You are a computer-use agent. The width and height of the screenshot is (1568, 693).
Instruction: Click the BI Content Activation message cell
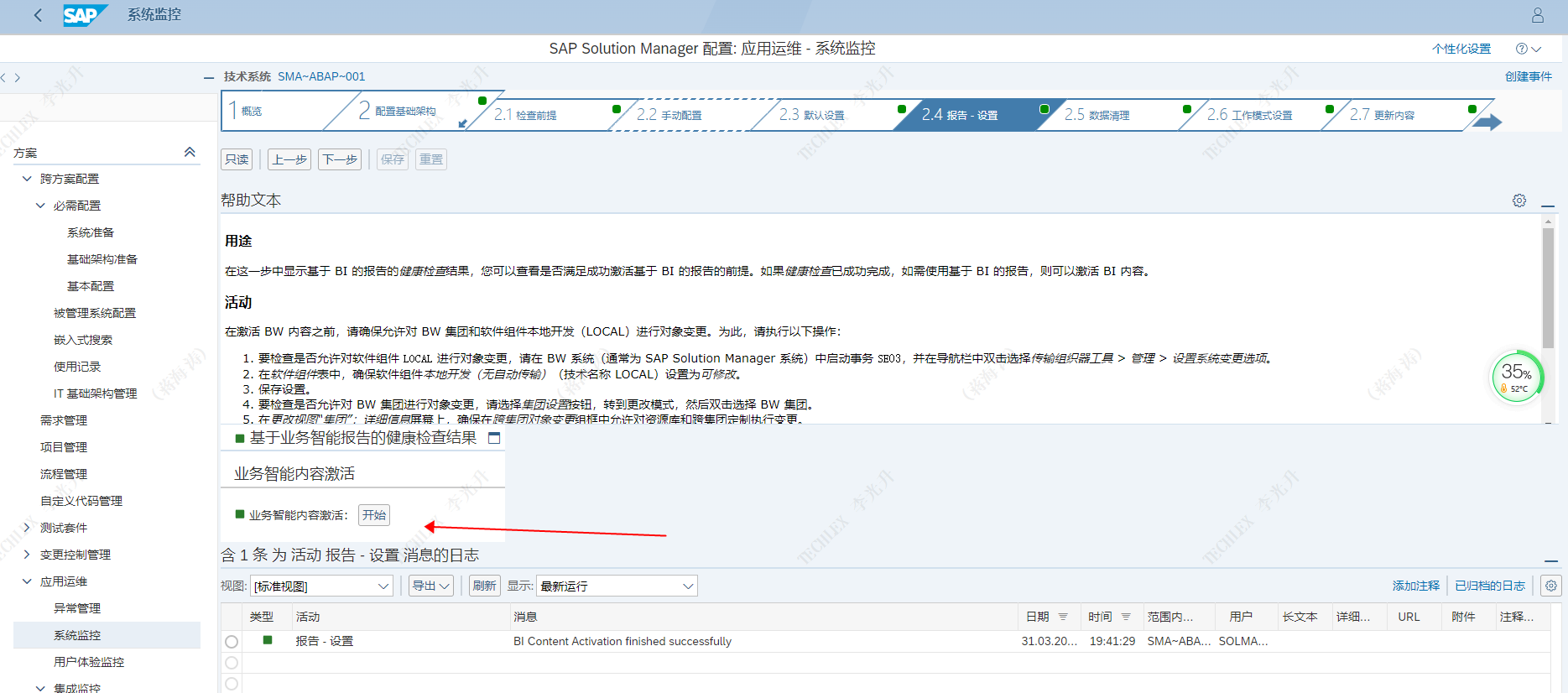click(x=623, y=641)
